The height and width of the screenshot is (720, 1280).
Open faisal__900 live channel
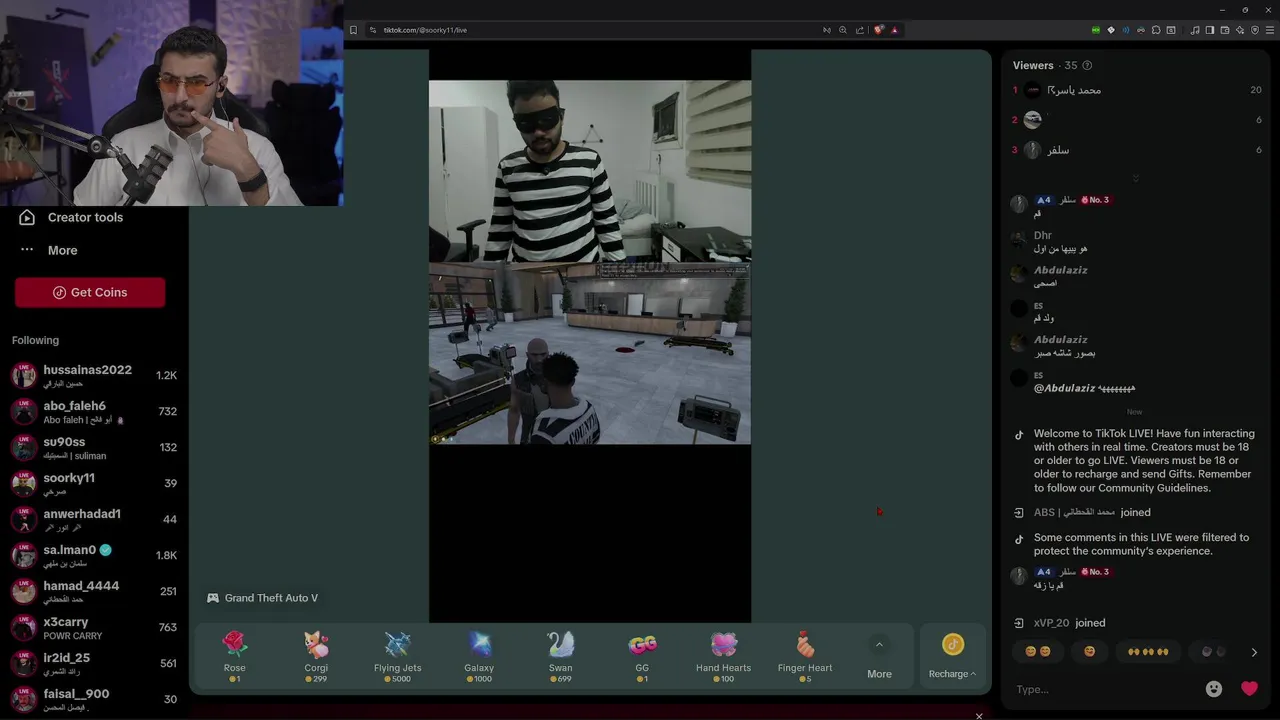pos(94,699)
